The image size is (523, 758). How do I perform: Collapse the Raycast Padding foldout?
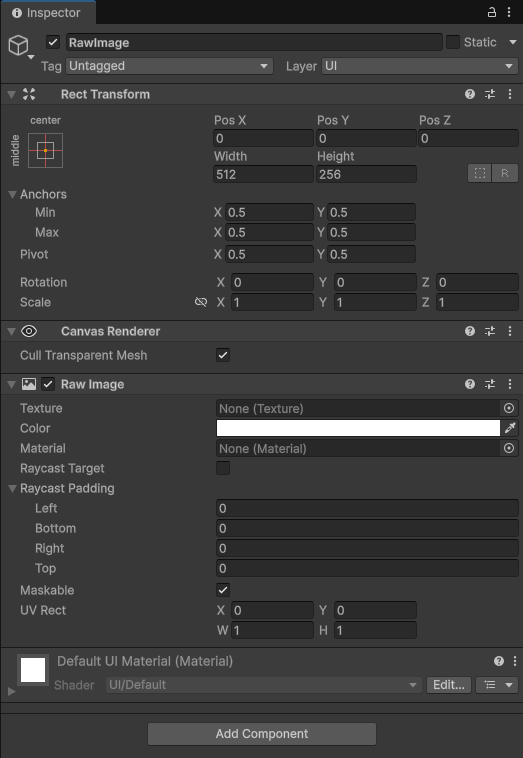(x=13, y=489)
